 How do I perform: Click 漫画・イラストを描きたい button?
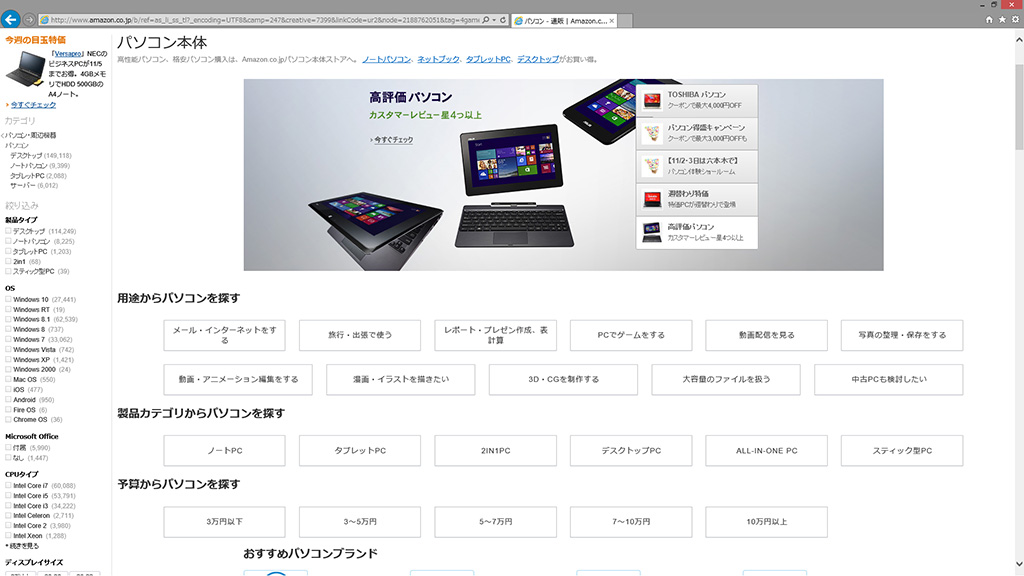(x=400, y=379)
